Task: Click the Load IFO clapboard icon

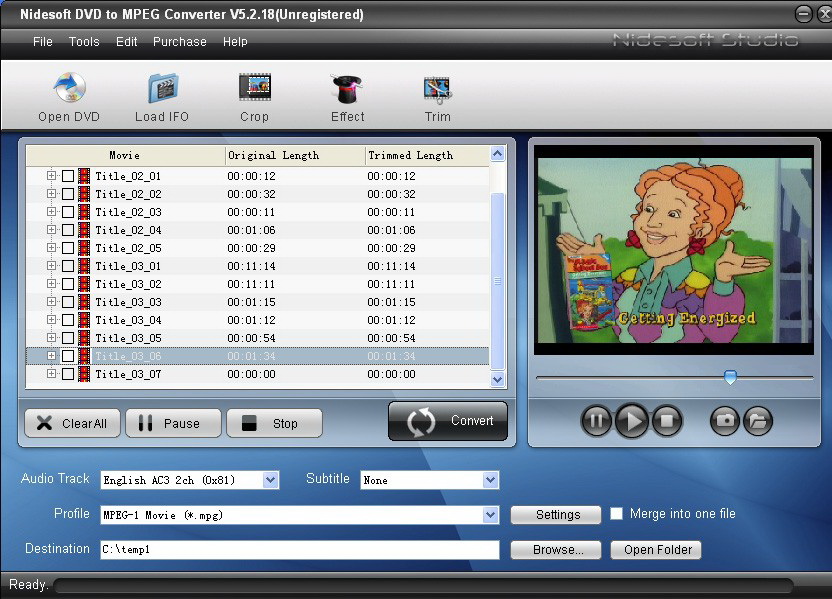Action: pyautogui.click(x=162, y=88)
